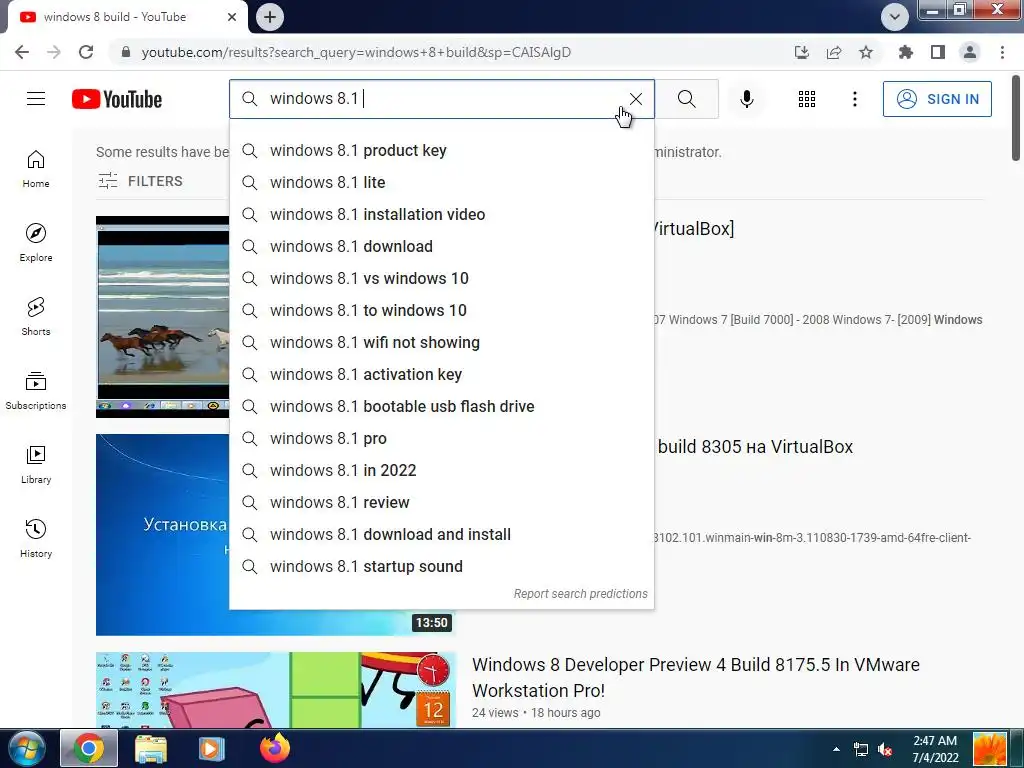Launch Firefox from the taskbar
Viewport: 1024px width, 768px height.
click(275, 748)
